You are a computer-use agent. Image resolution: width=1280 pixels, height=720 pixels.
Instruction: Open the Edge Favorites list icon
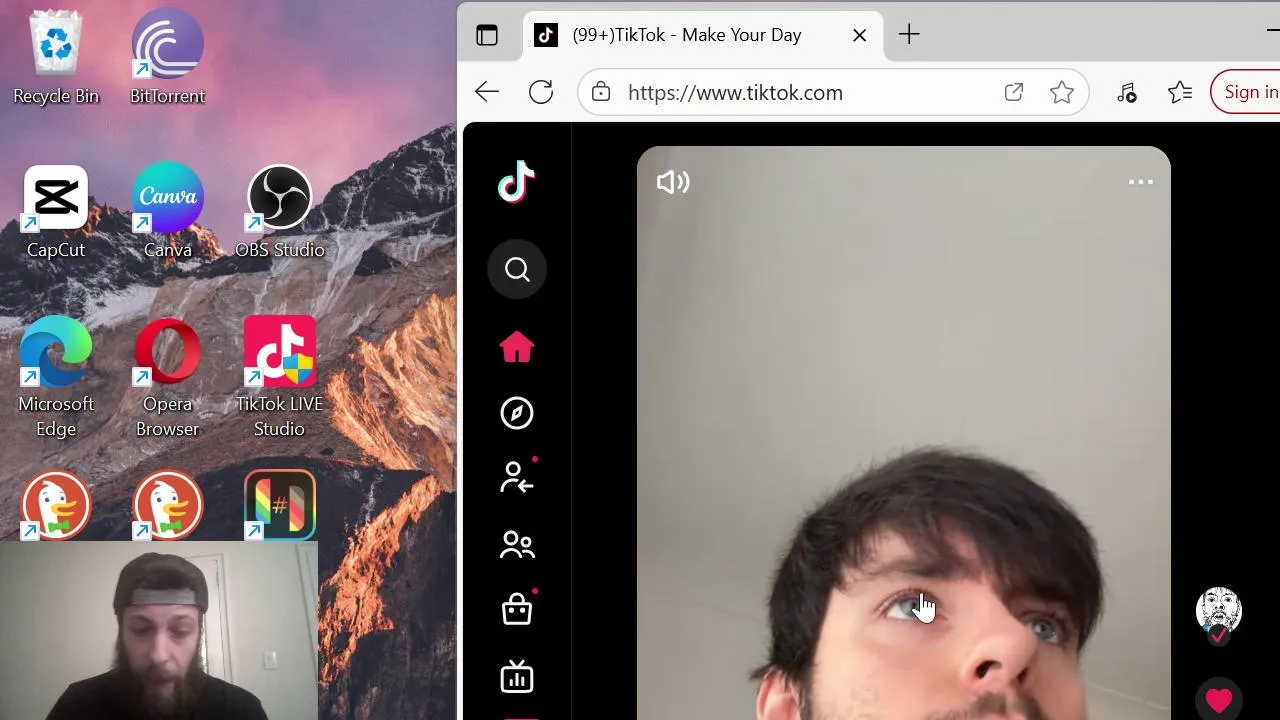[1180, 93]
